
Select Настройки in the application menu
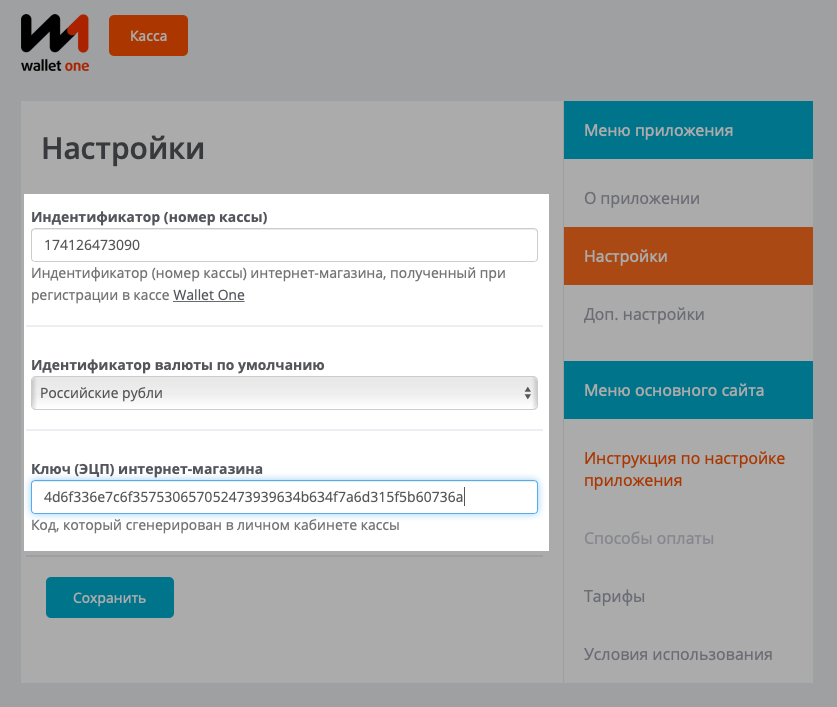tap(689, 256)
